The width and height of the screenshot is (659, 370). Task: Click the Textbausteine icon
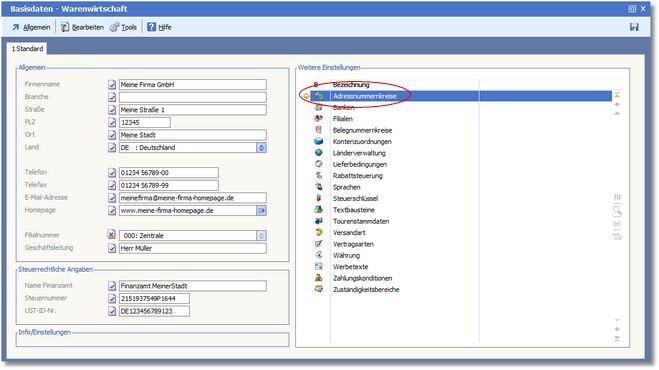pyautogui.click(x=319, y=209)
